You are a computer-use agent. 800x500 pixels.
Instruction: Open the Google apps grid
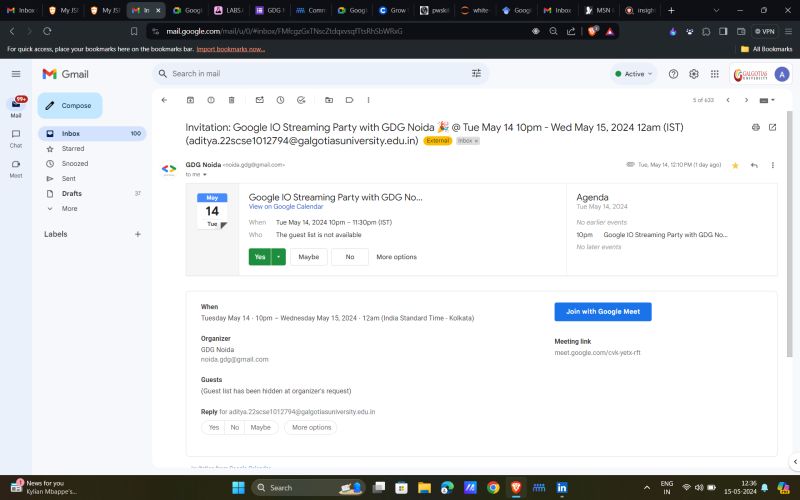[x=715, y=74]
